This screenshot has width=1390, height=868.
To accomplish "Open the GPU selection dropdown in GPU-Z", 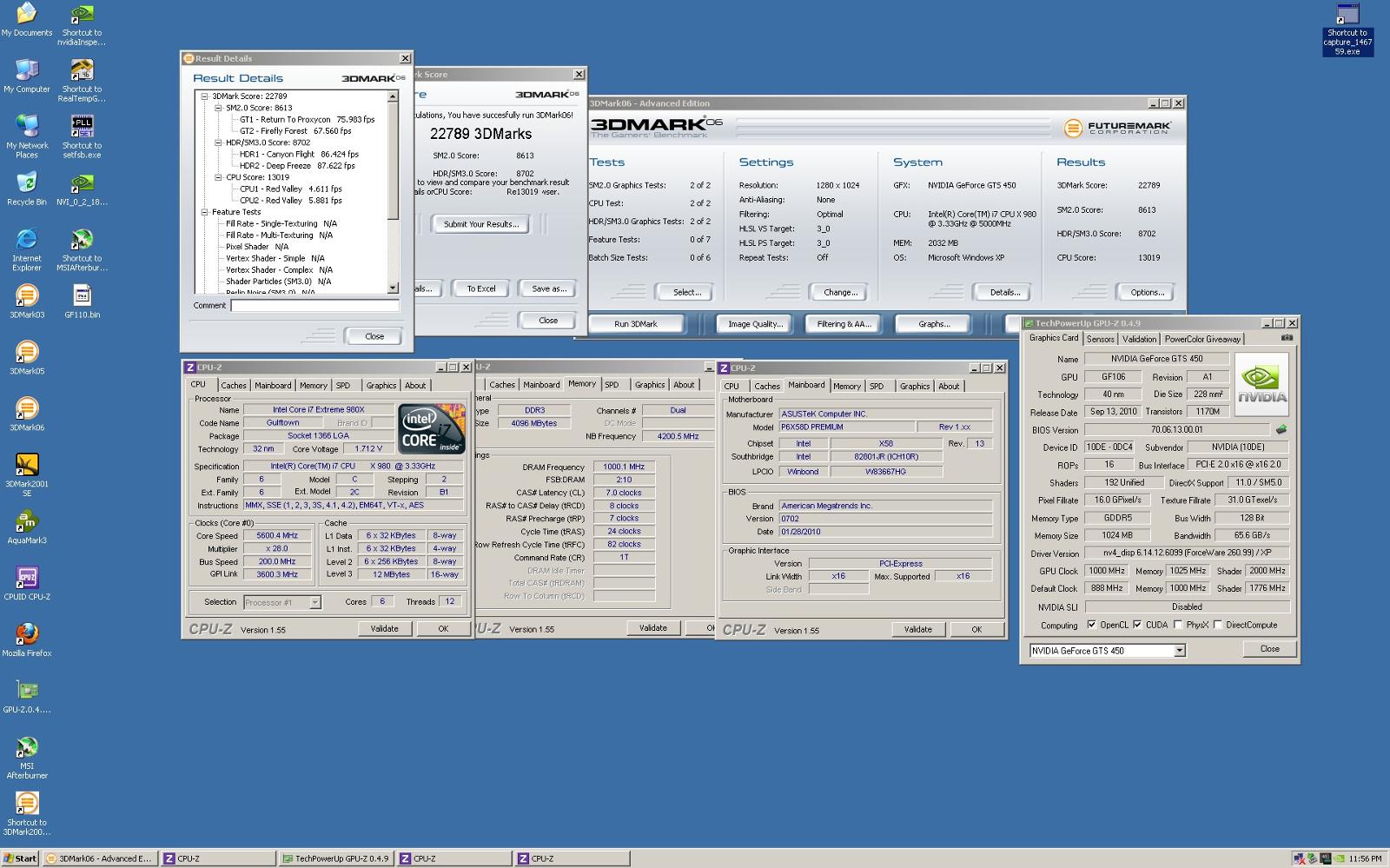I will (x=1179, y=651).
